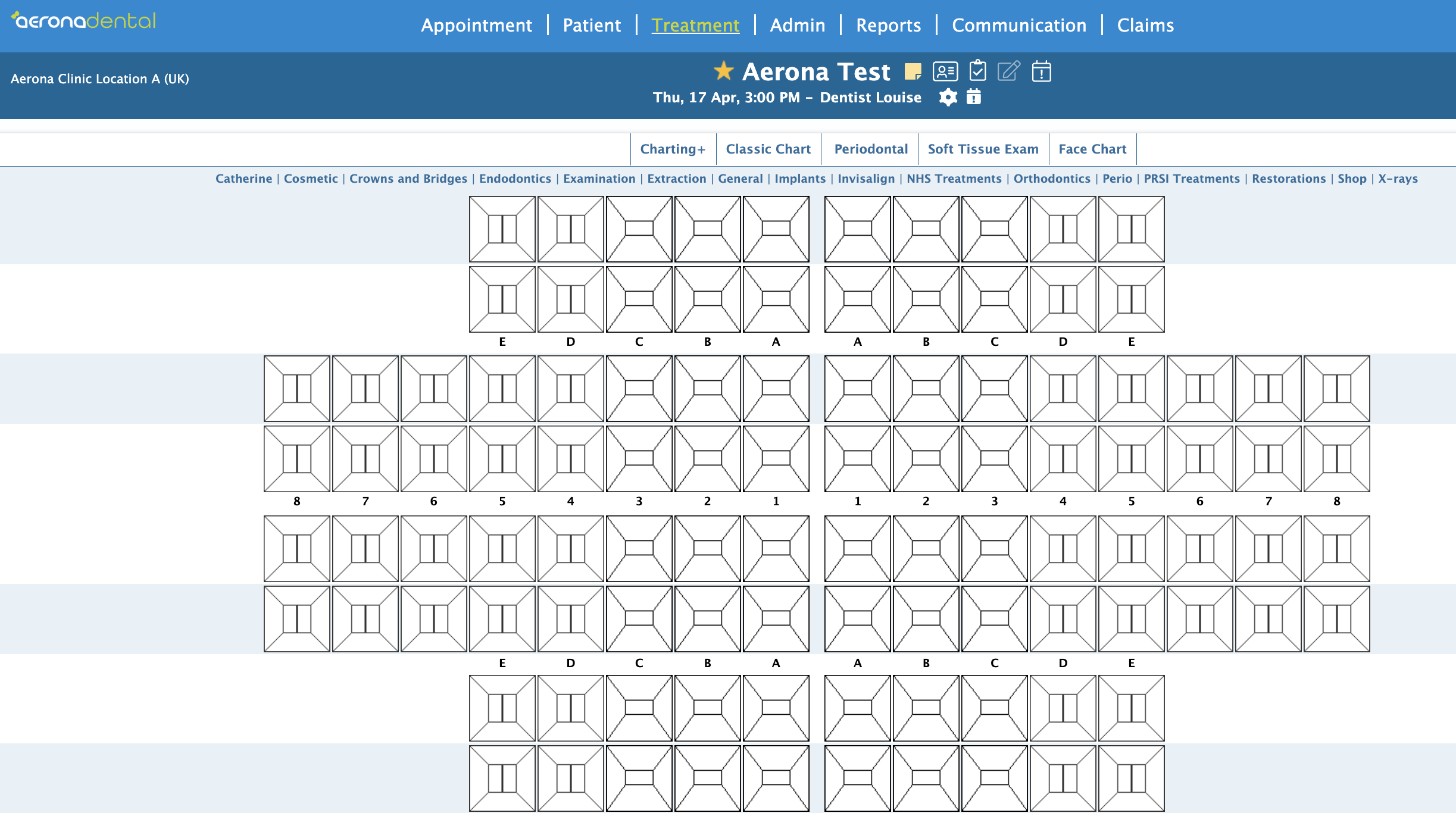Open the yellow sticky note icon

913,72
